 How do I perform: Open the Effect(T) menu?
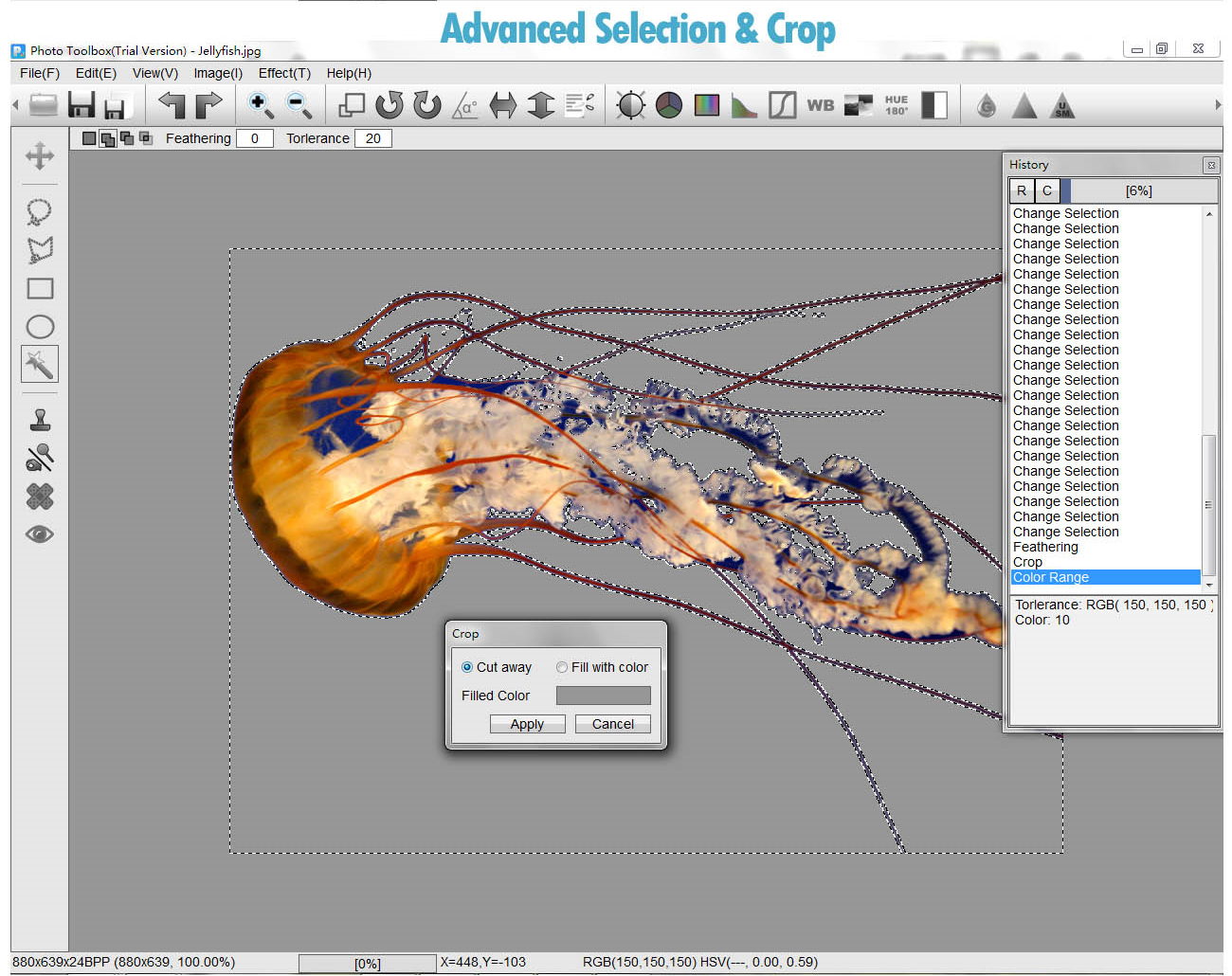(284, 73)
